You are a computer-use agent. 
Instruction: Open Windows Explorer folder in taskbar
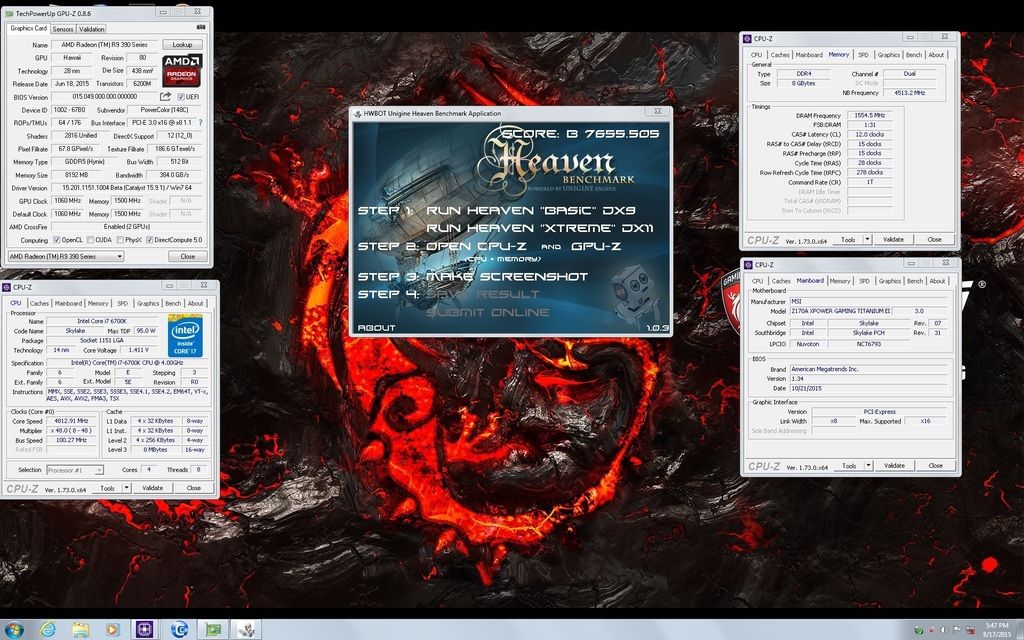pyautogui.click(x=80, y=629)
